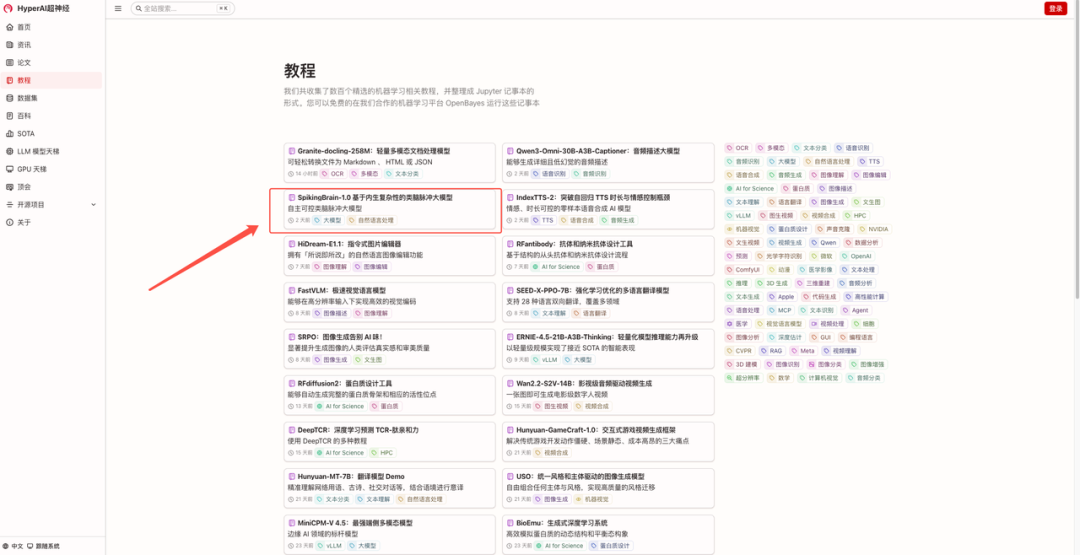Expand the 开源项目 submenu chevron

(96, 204)
